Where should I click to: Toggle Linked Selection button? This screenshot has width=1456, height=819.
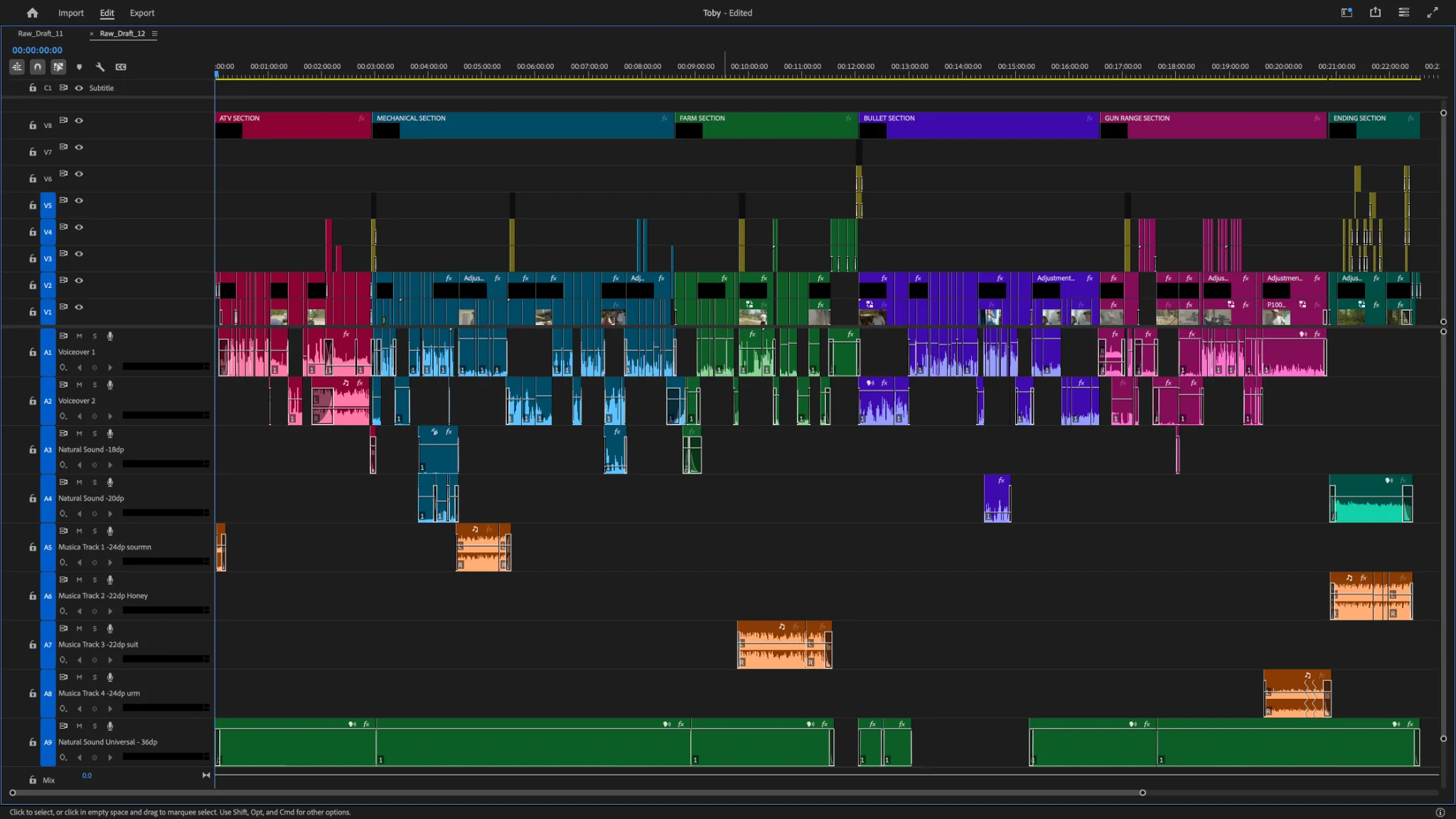pos(58,67)
